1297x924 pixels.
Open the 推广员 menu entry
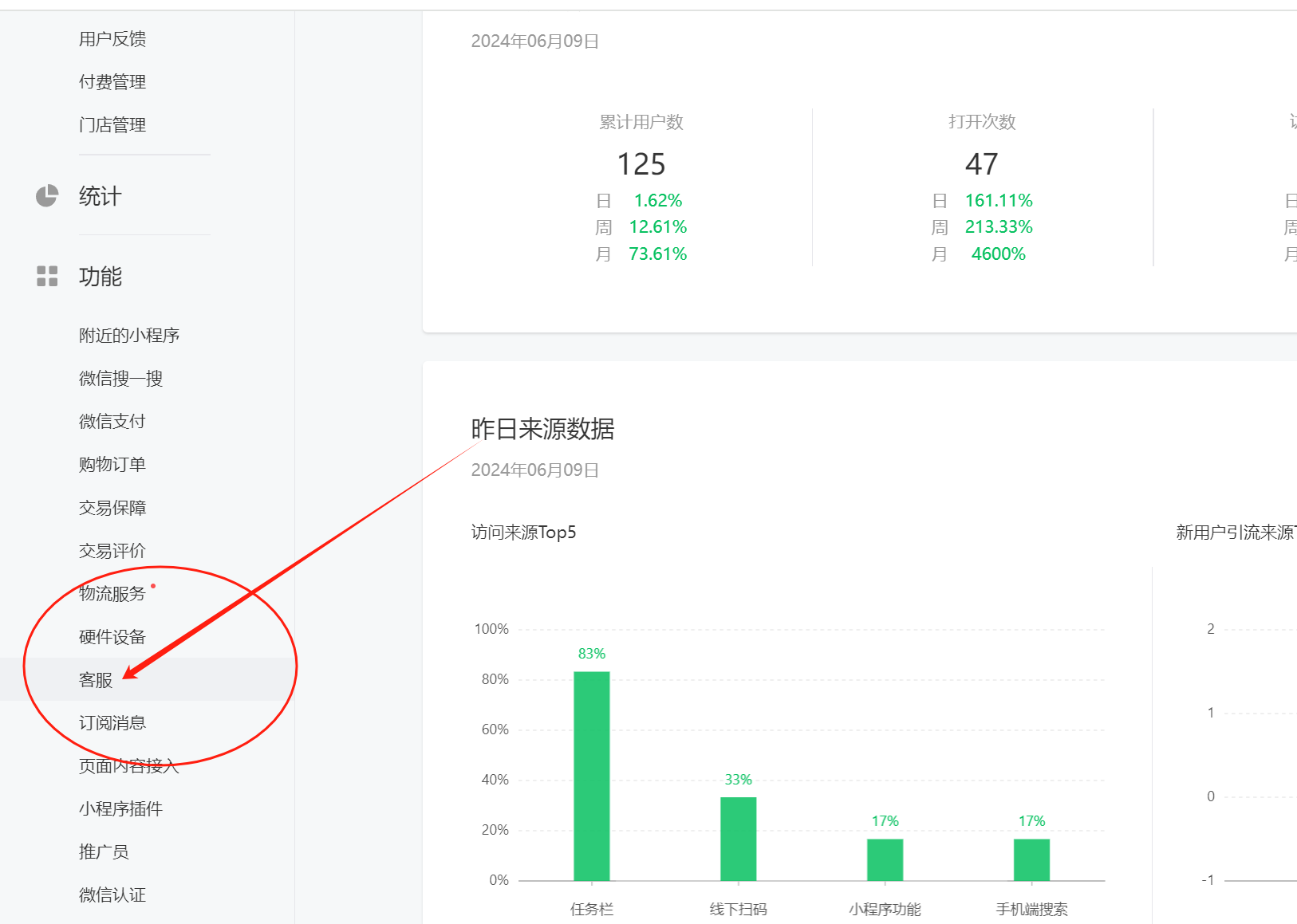click(x=104, y=852)
